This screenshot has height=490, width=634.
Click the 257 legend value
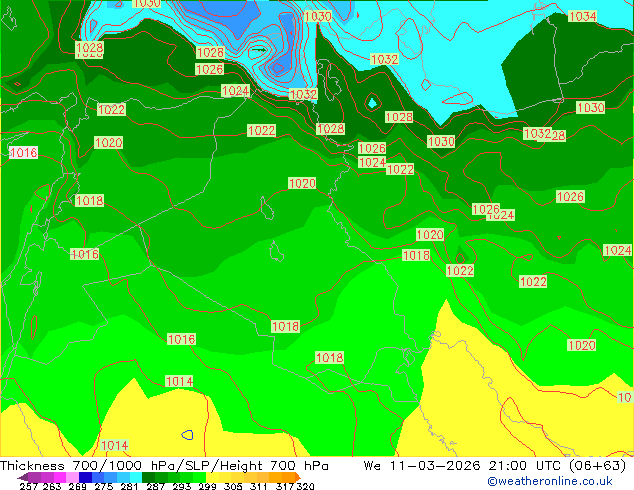tap(28, 486)
